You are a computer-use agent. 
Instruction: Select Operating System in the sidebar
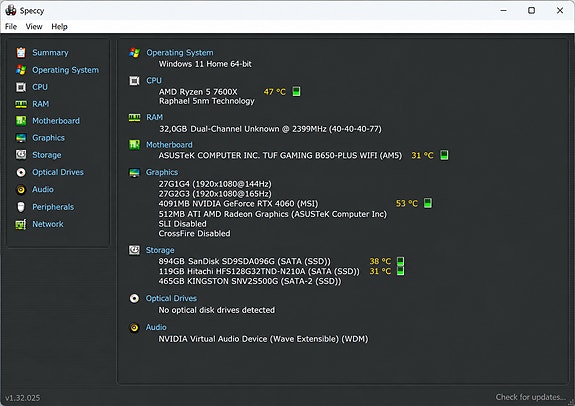tap(65, 70)
